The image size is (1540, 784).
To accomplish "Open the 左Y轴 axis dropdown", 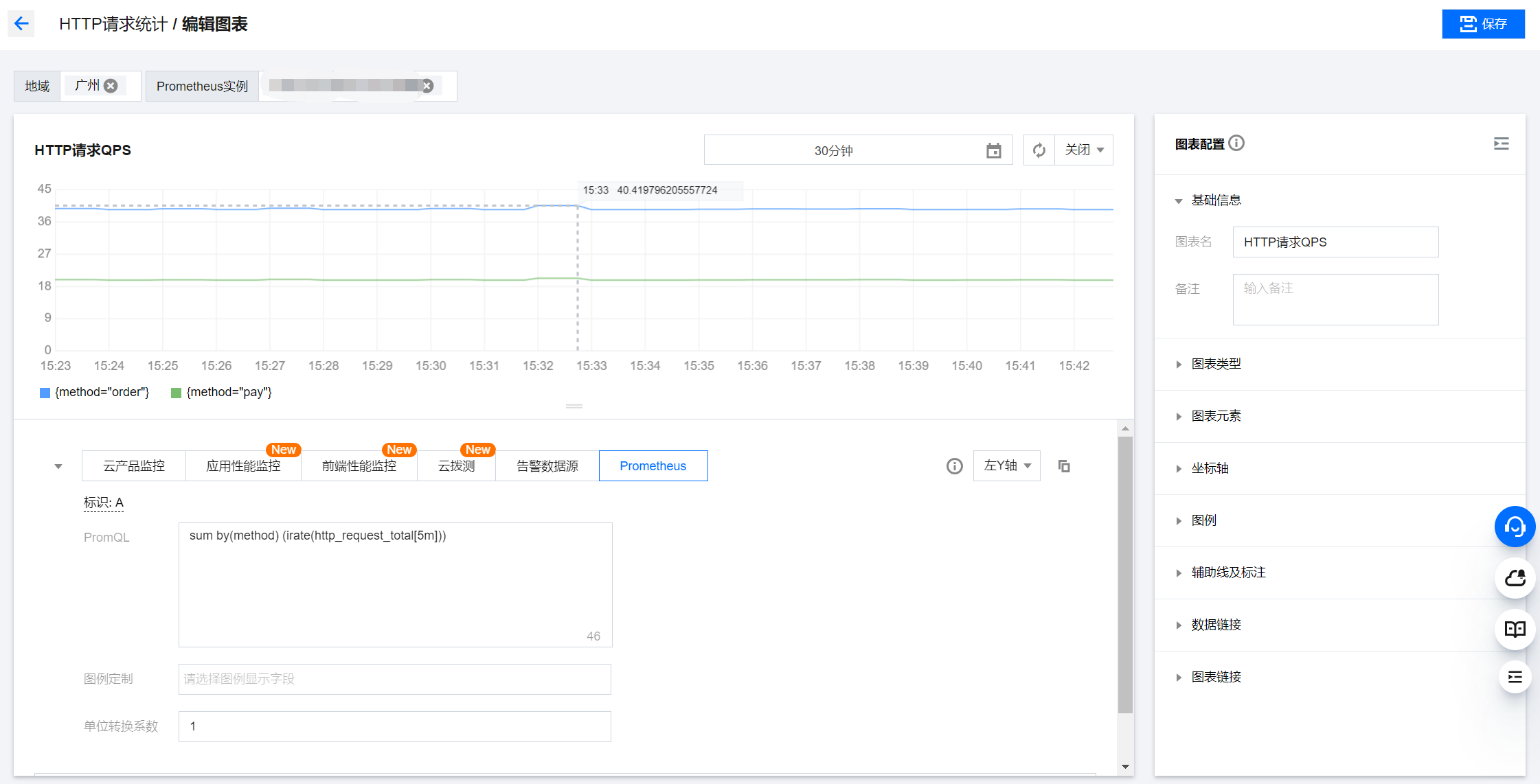I will pos(1006,466).
